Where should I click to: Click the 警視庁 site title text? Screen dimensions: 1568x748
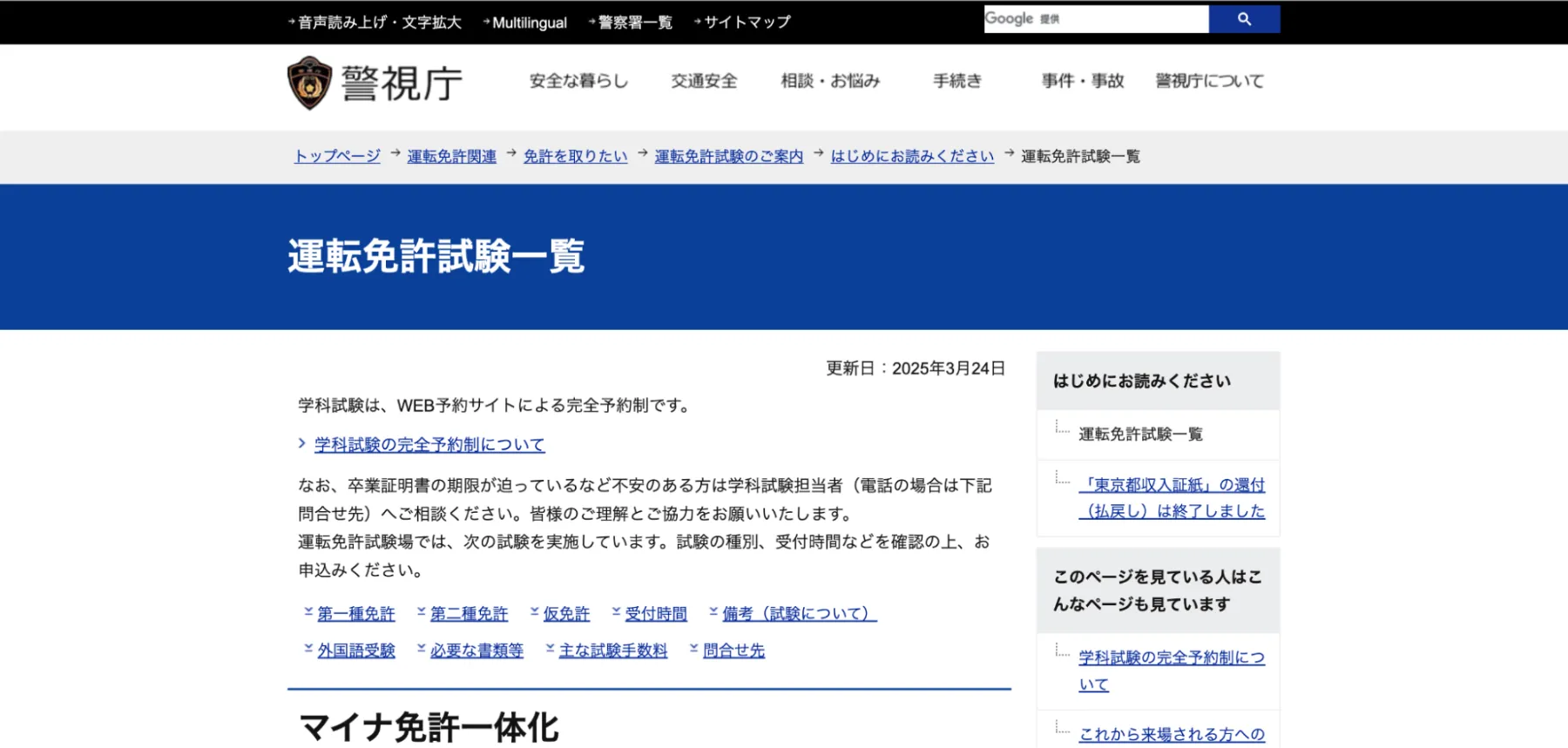(x=402, y=84)
